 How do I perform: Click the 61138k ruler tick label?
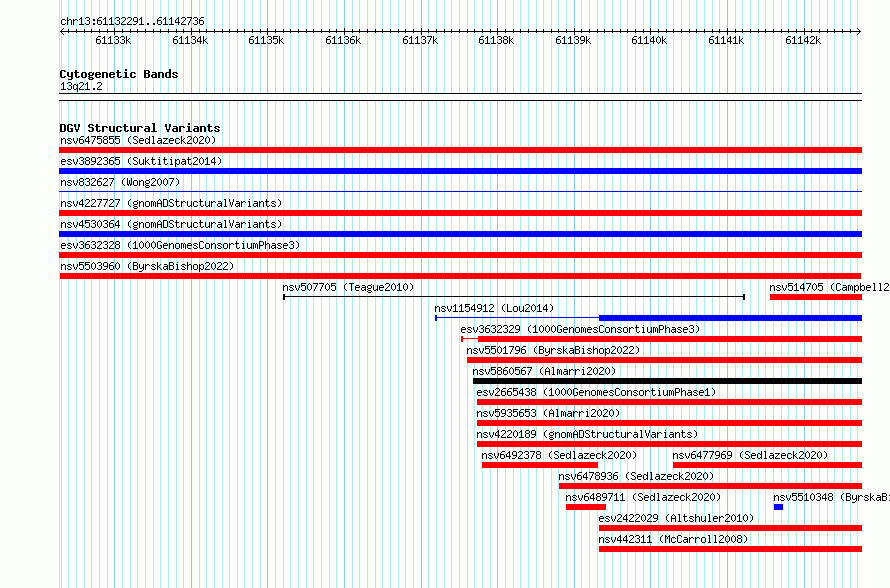(497, 40)
